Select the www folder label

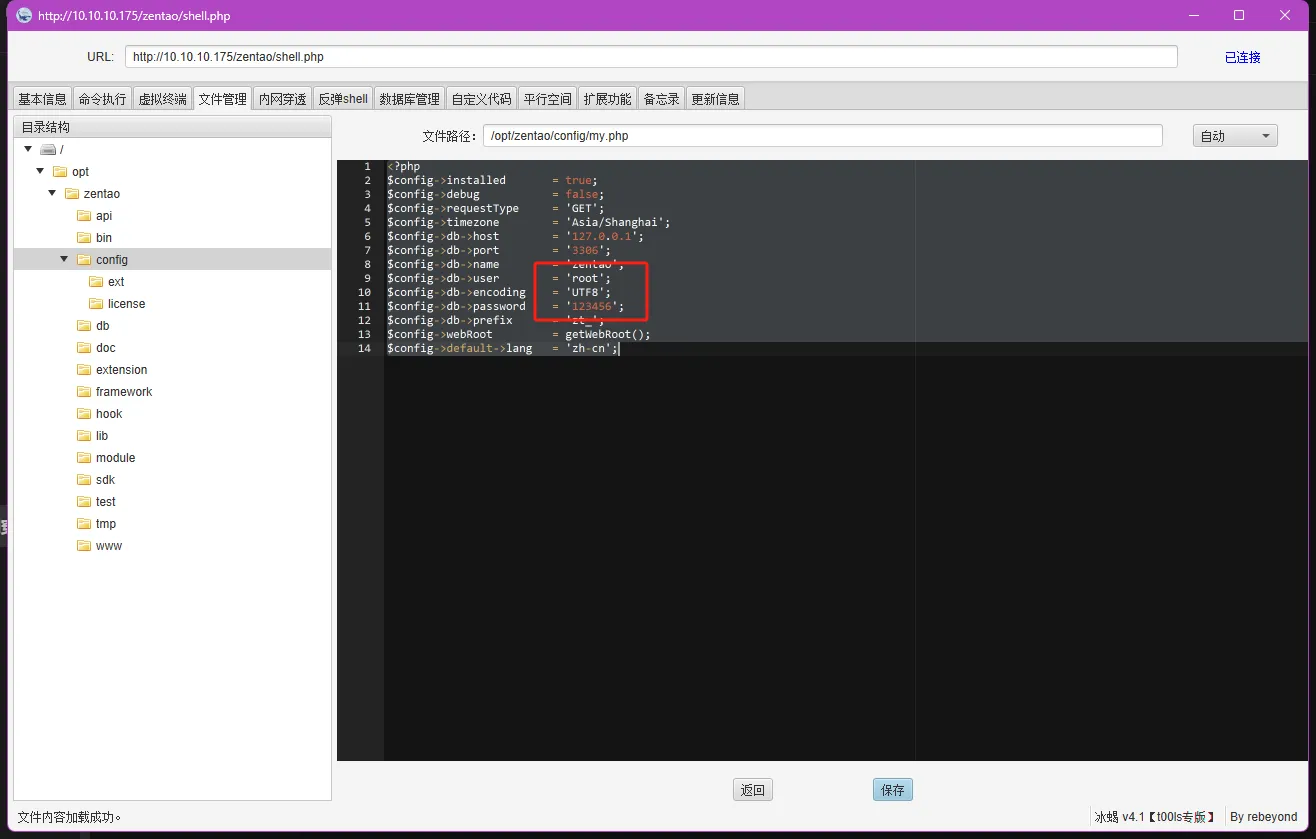click(109, 546)
